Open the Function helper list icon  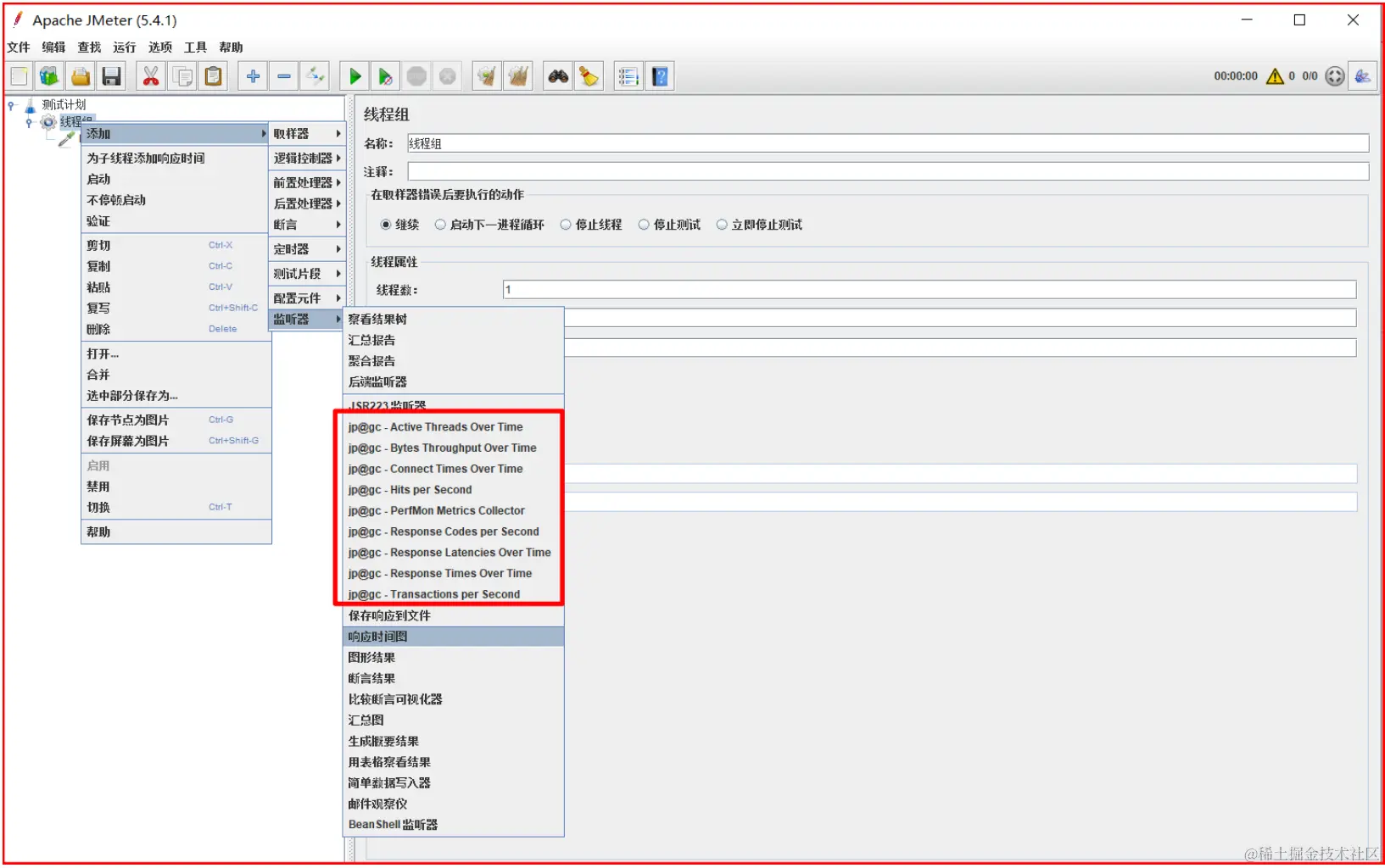click(x=628, y=76)
